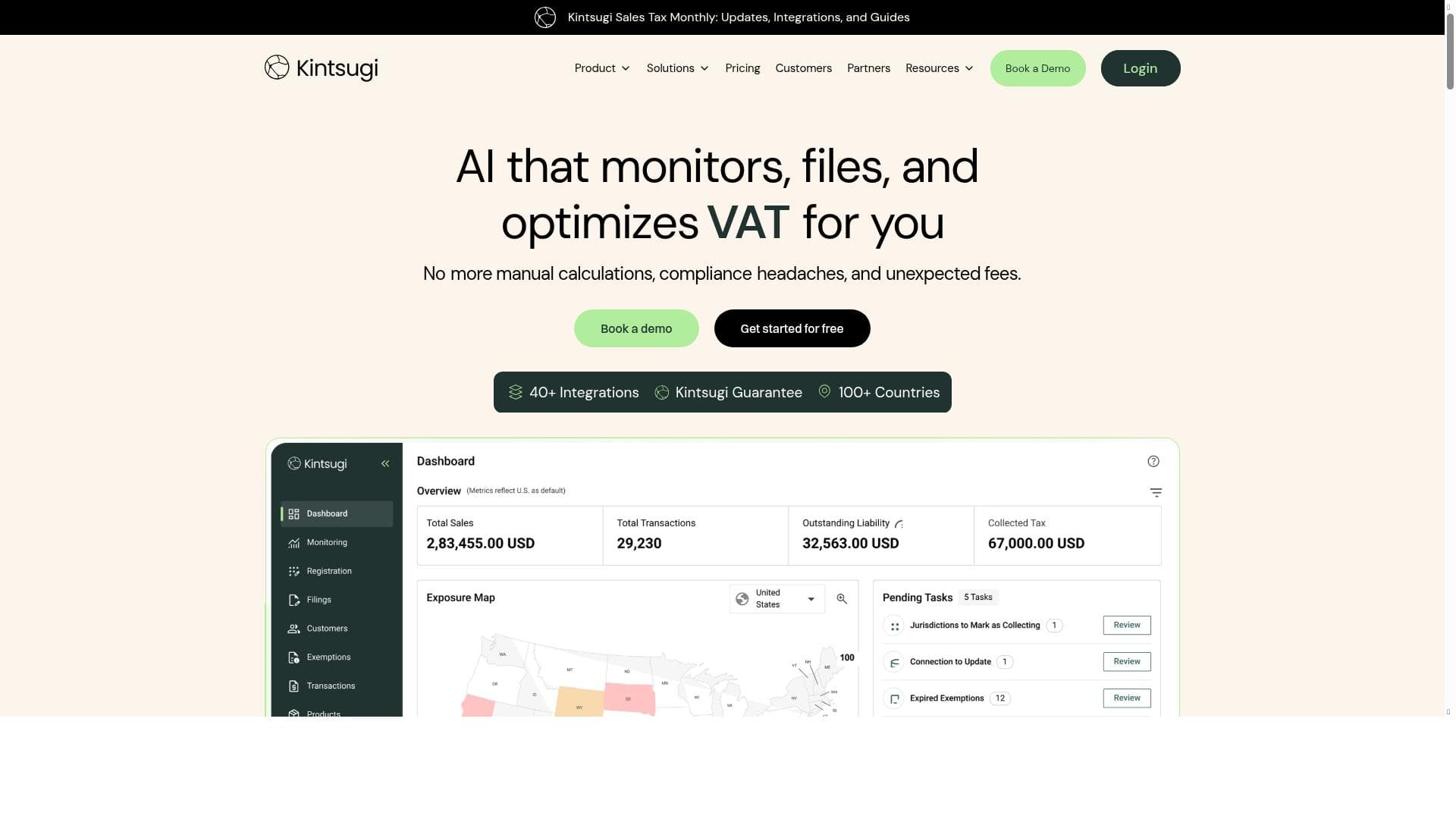This screenshot has height=819, width=1456.
Task: Review the Expired Exemptions pending task
Action: pyautogui.click(x=1126, y=698)
